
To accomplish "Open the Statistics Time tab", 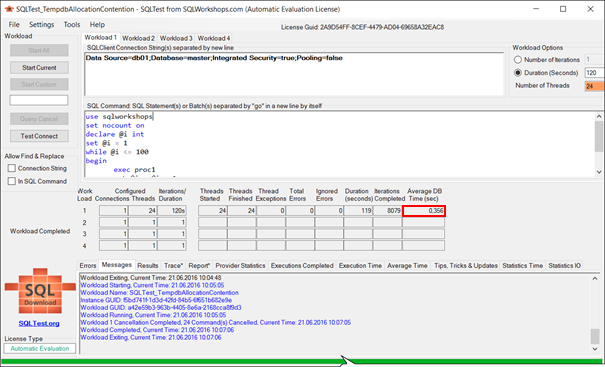I will (x=522, y=266).
